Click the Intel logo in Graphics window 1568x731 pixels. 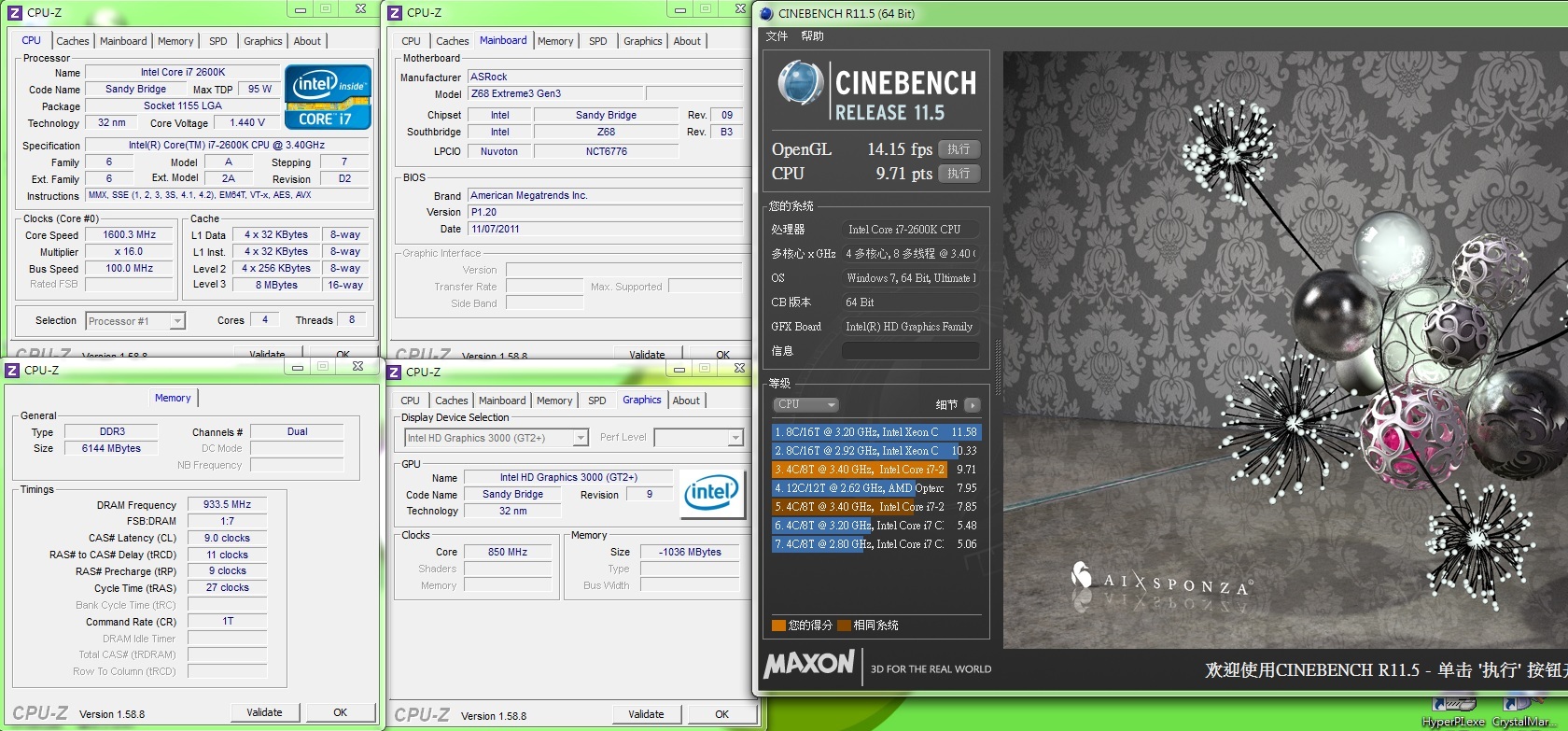point(712,493)
